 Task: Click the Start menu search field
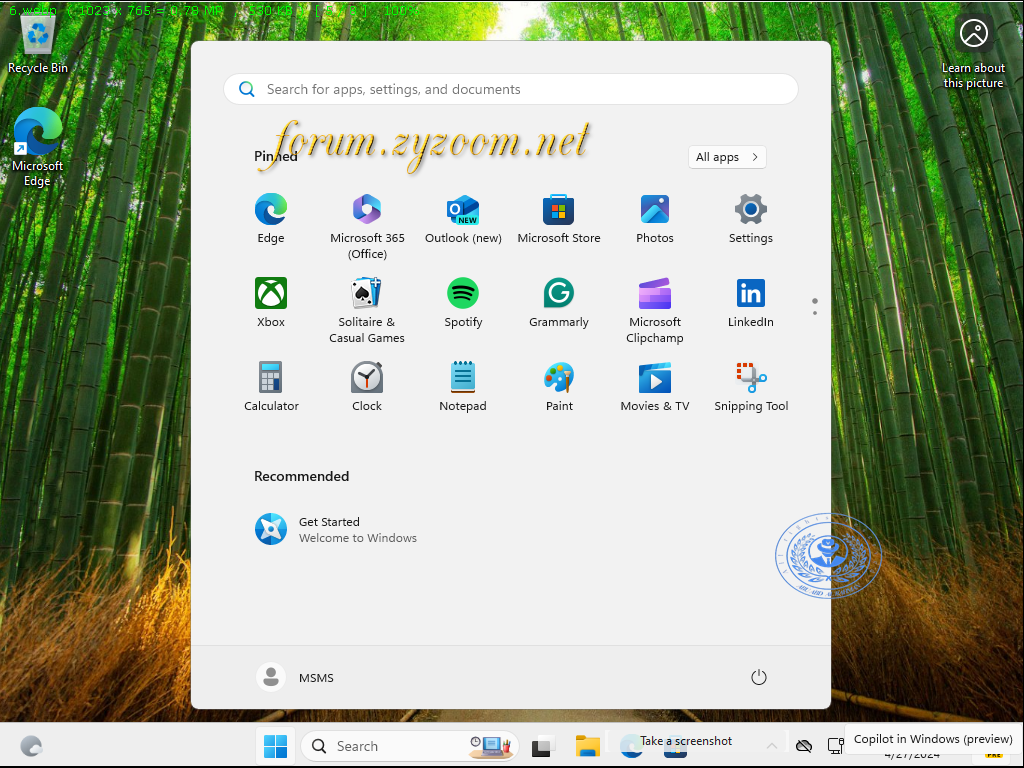pos(511,89)
